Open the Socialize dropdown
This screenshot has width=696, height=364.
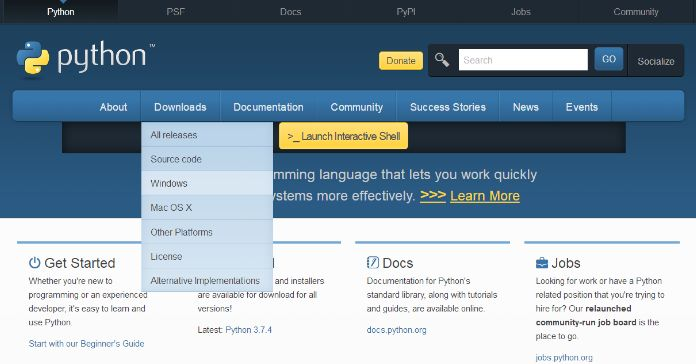656,61
